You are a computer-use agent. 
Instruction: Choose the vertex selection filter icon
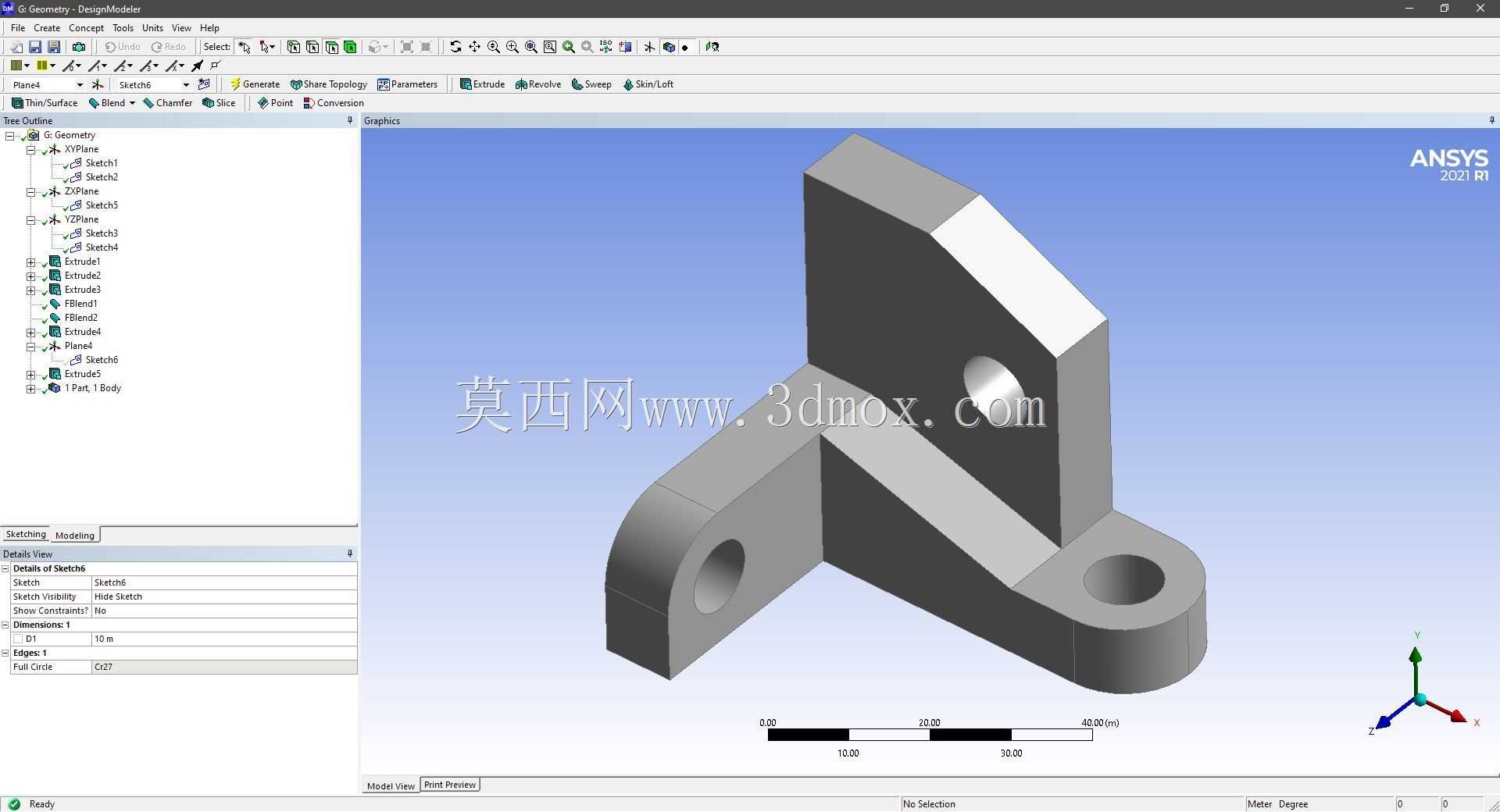[x=294, y=47]
